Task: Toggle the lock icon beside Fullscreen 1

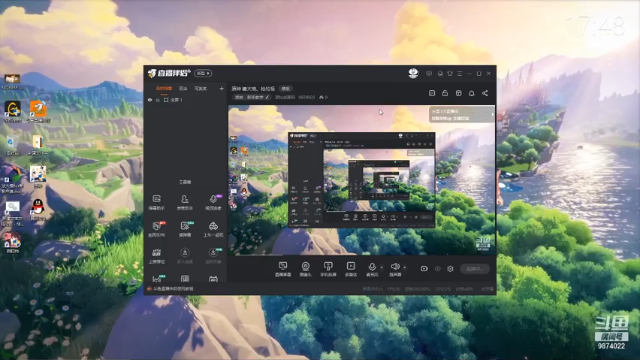Action: click(x=158, y=100)
